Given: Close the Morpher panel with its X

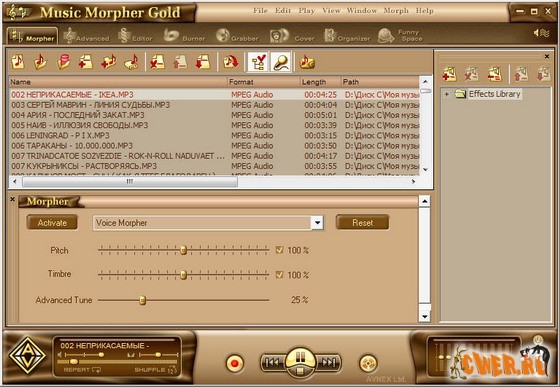Looking at the screenshot, I should pos(12,199).
